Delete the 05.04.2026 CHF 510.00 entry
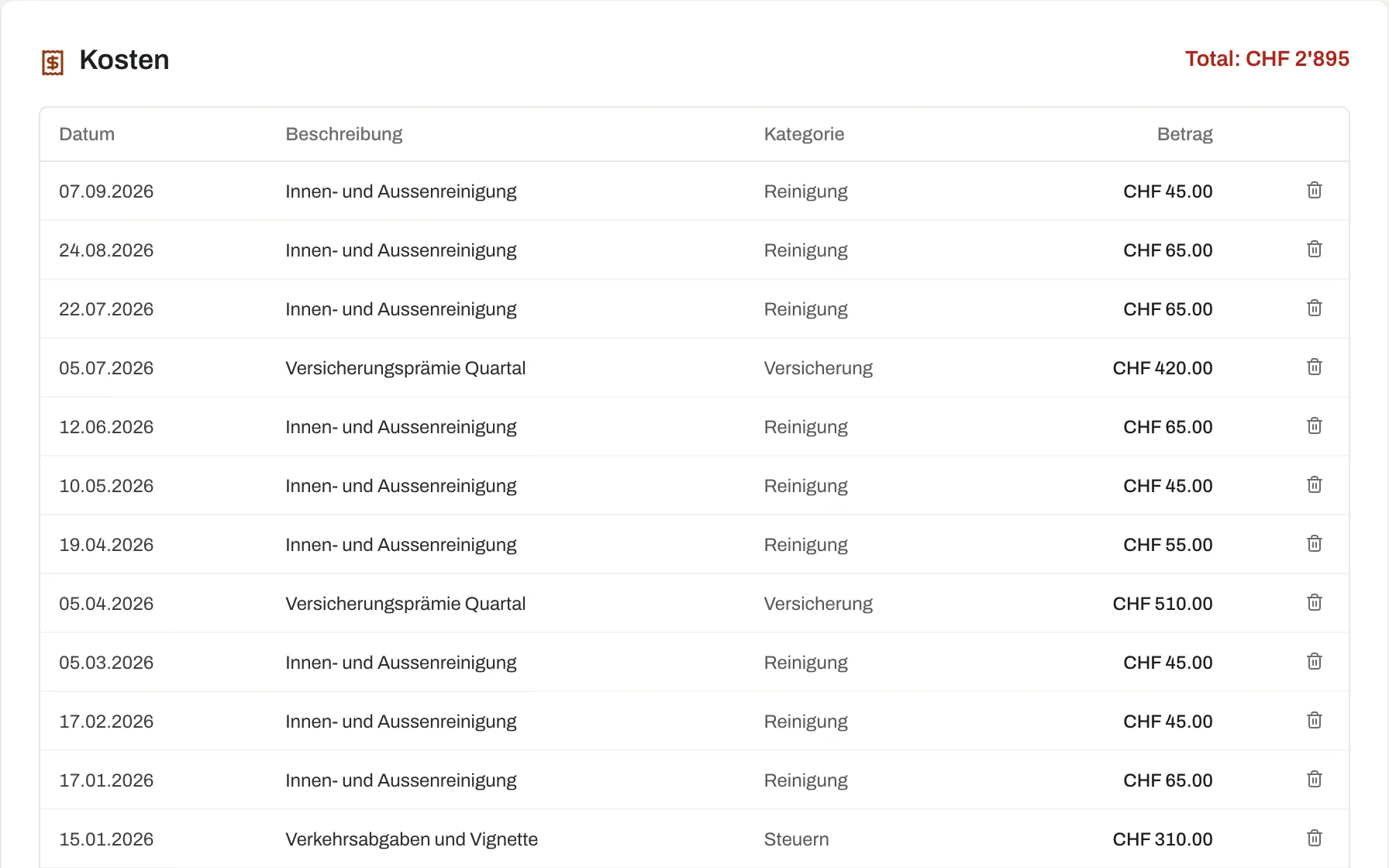1389x868 pixels. pos(1315,603)
